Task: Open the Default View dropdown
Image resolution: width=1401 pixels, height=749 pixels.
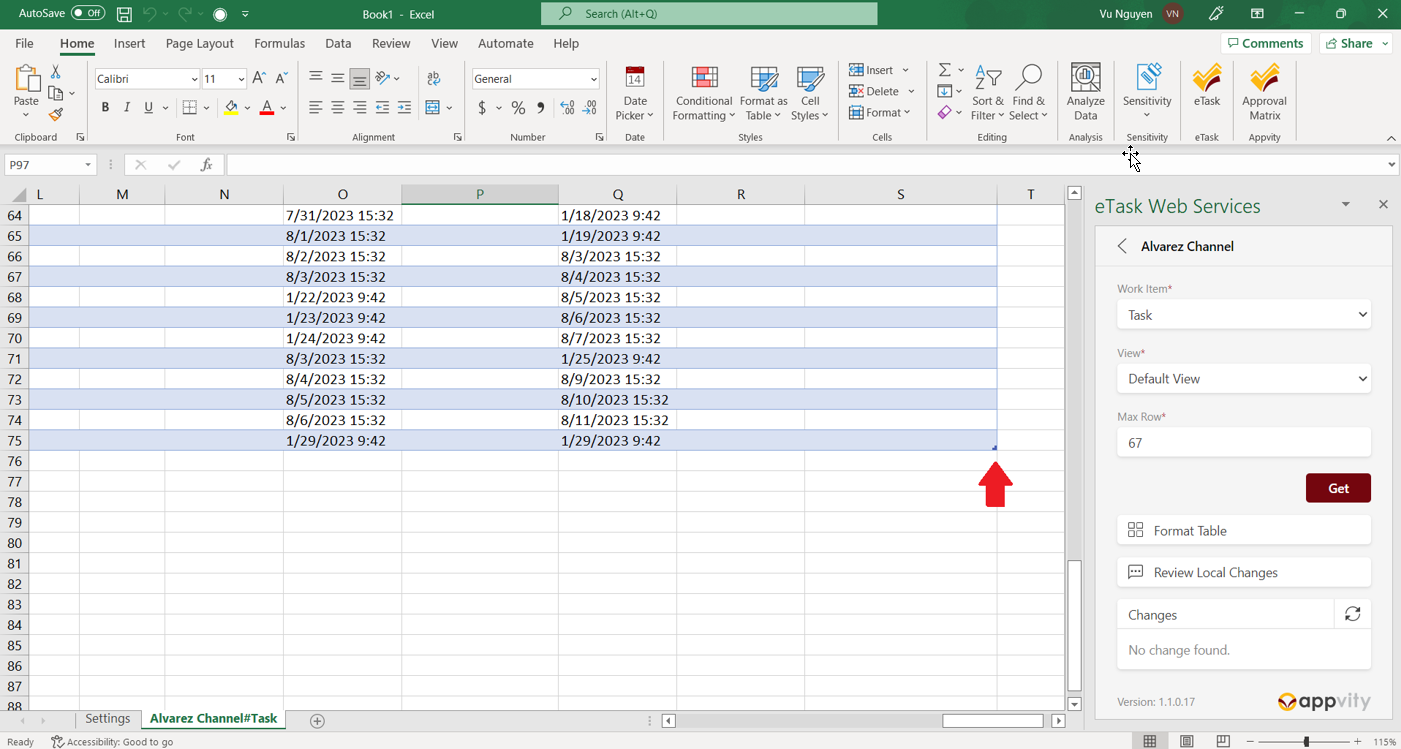Action: click(1243, 379)
